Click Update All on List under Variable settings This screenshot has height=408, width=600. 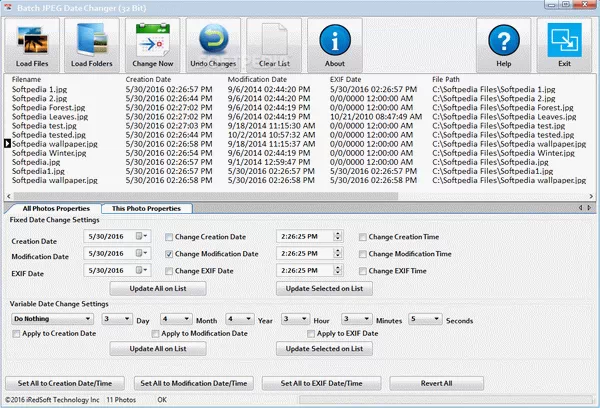[158, 349]
